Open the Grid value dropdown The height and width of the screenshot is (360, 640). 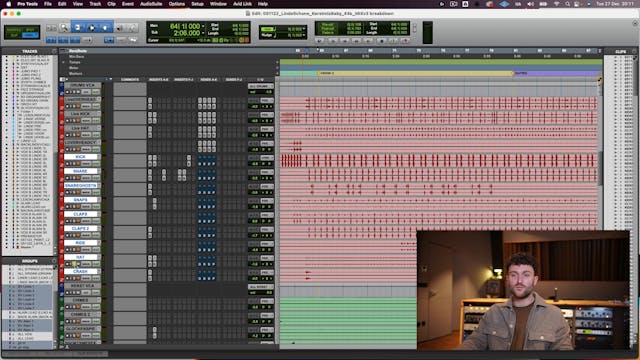pyautogui.click(x=304, y=29)
